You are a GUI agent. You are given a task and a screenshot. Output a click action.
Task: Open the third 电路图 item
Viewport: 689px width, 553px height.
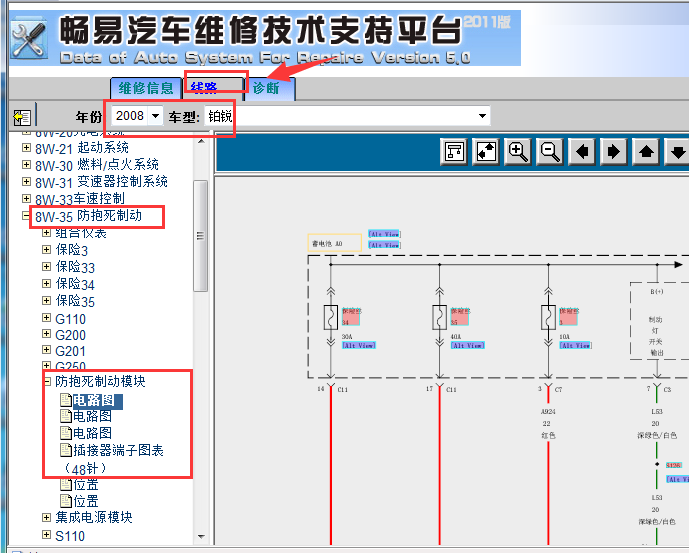pos(92,433)
